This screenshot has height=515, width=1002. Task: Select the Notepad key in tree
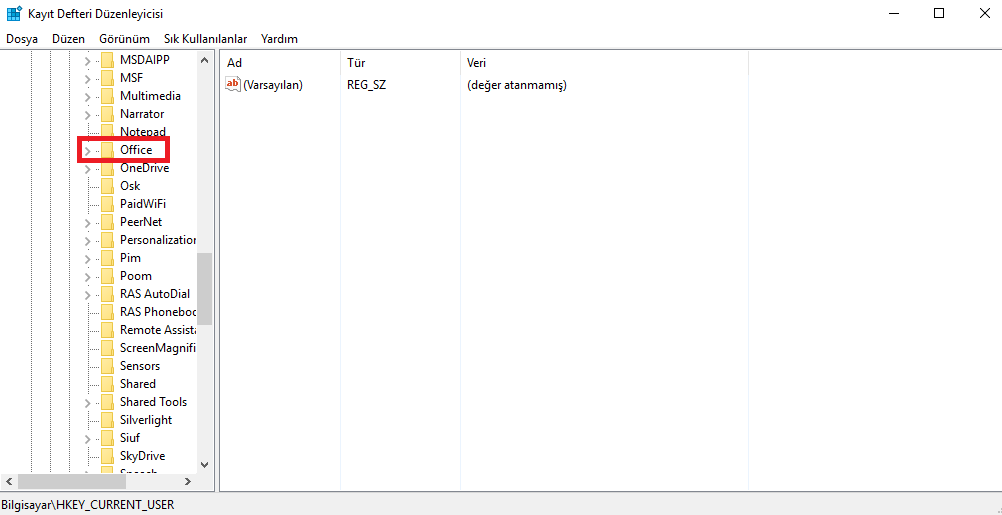coord(142,132)
